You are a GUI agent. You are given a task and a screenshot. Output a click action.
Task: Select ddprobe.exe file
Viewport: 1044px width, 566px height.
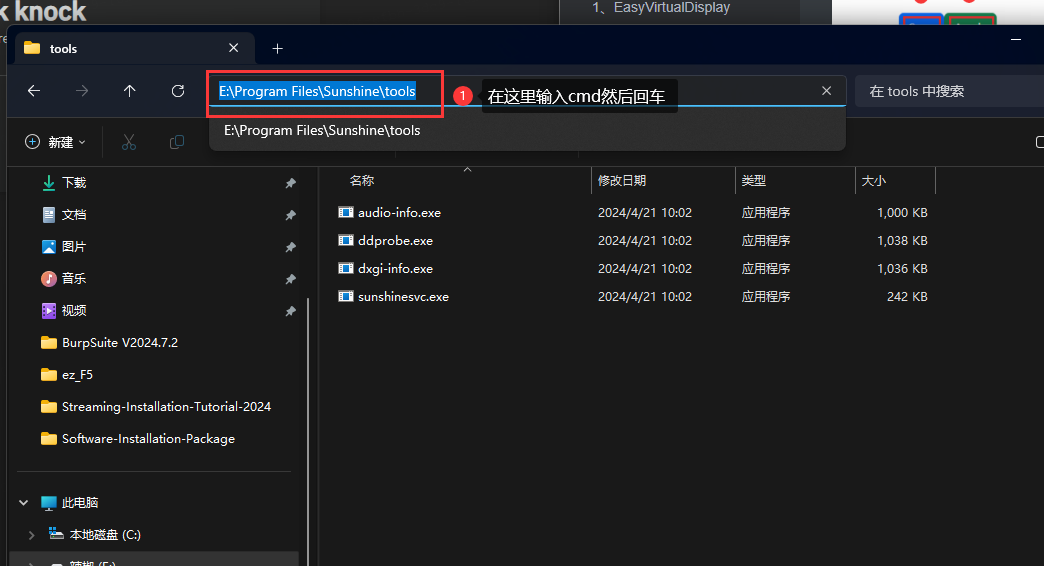(395, 240)
